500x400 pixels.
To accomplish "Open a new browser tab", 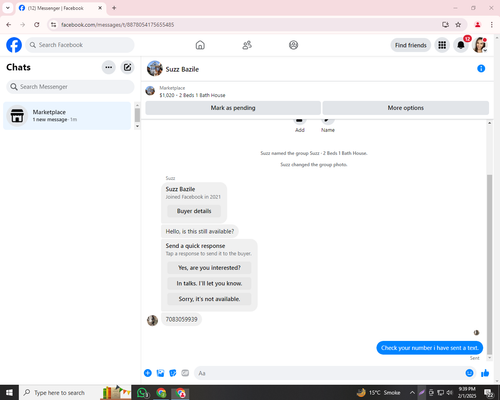I will pos(114,8).
